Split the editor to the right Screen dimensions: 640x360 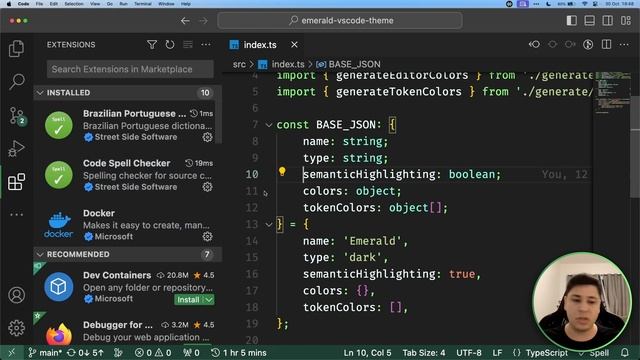click(607, 44)
